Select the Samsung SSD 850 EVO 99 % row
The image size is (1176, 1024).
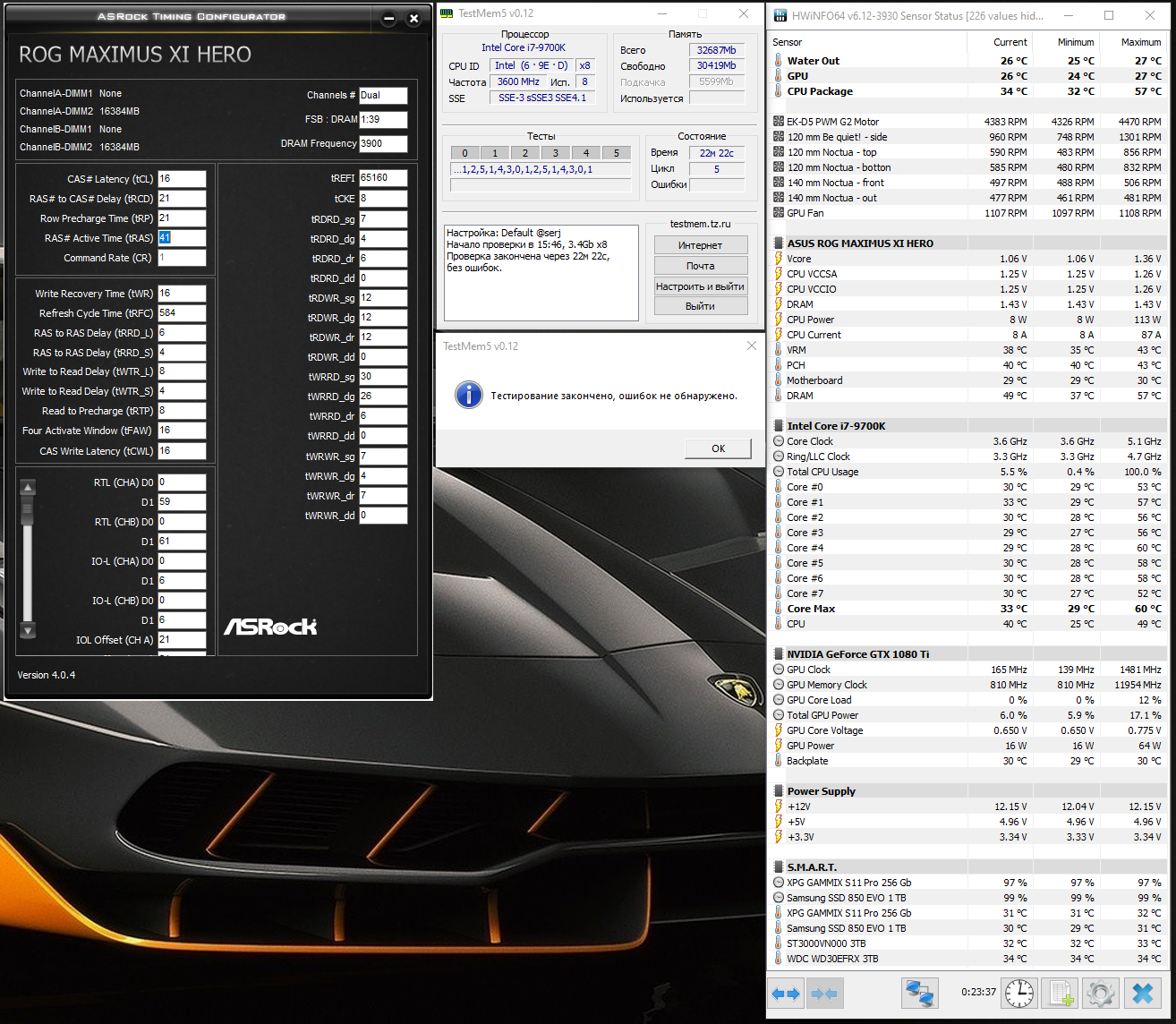(x=967, y=898)
